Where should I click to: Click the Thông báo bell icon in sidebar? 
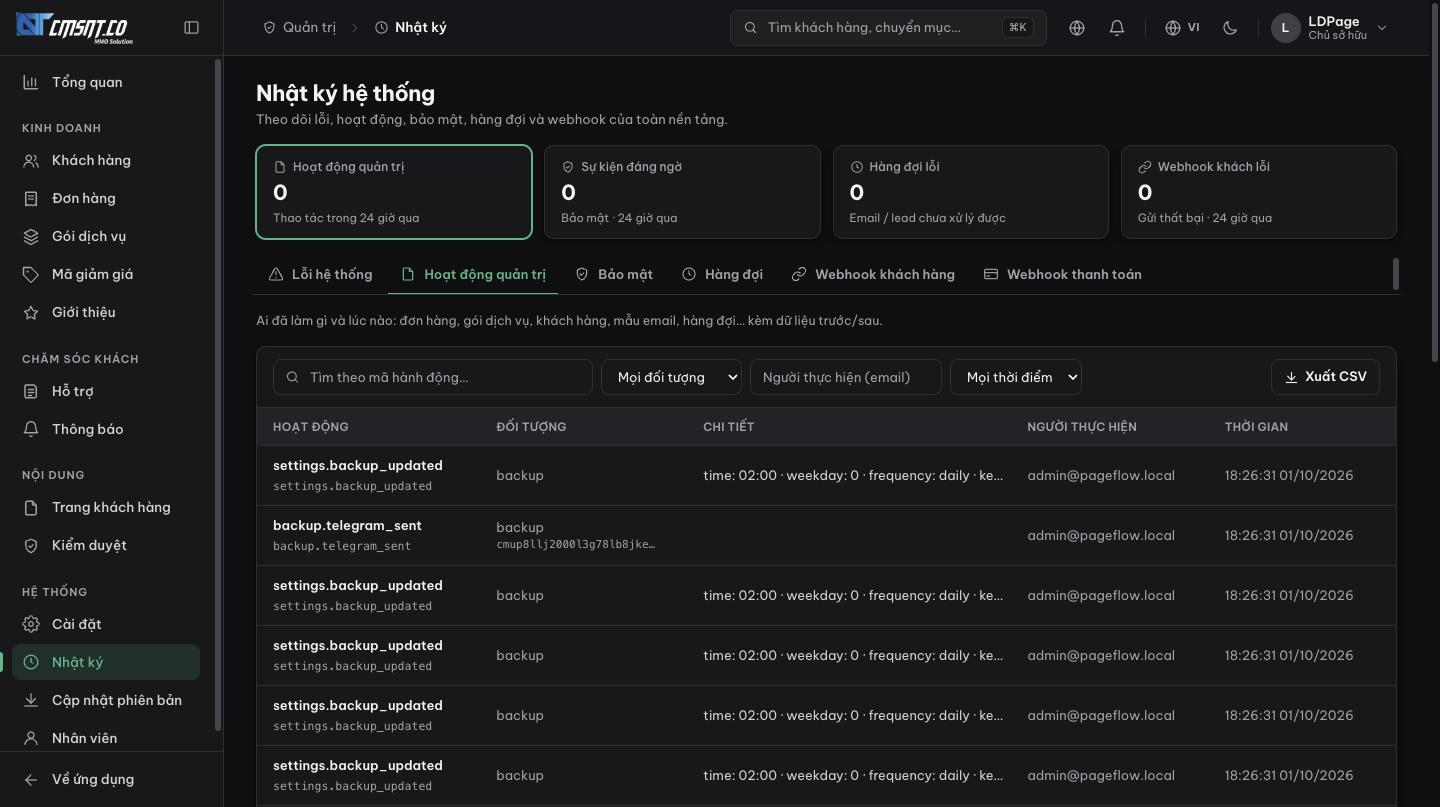tap(31, 429)
